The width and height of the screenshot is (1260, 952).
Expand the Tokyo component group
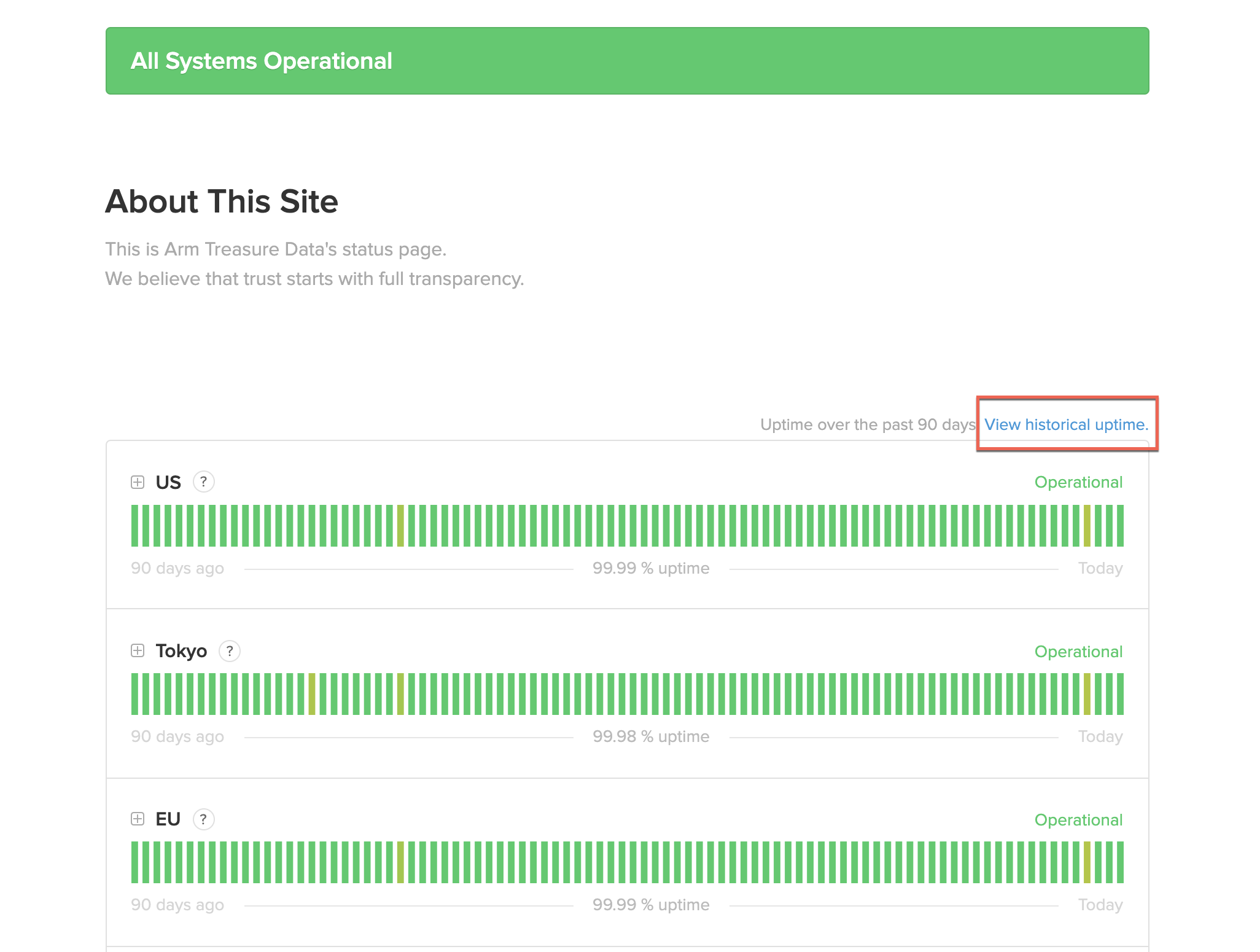pyautogui.click(x=138, y=650)
